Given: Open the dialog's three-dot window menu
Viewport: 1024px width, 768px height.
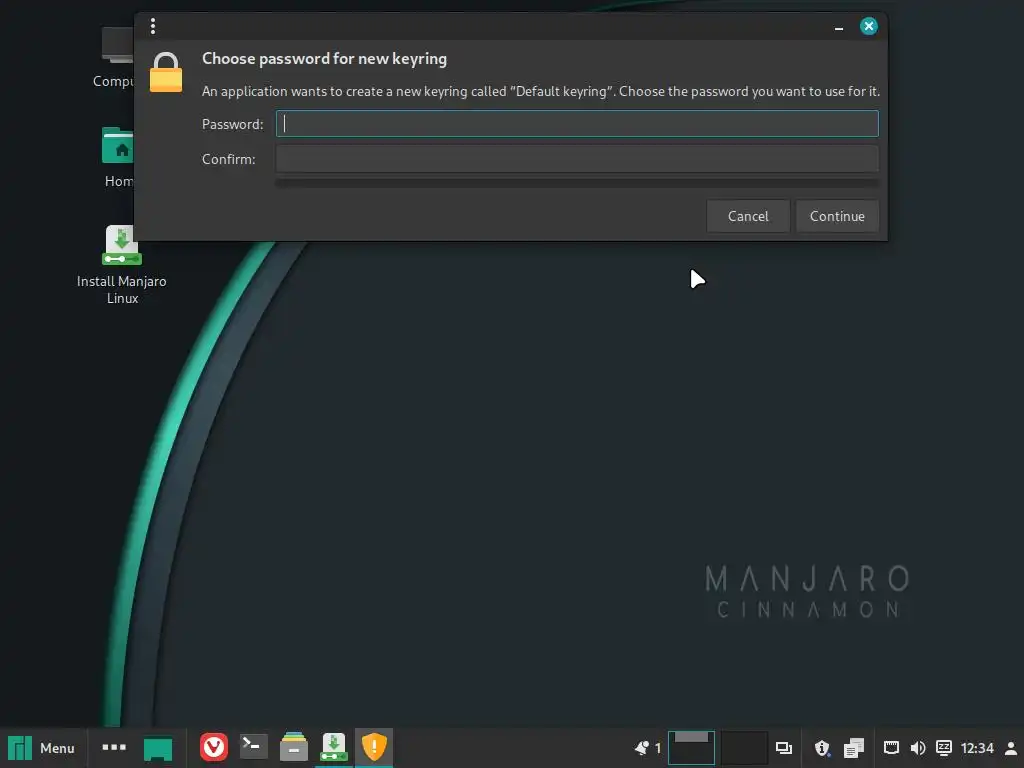Looking at the screenshot, I should pyautogui.click(x=153, y=26).
